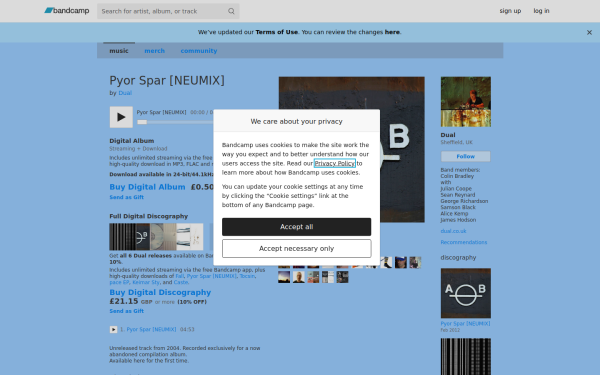Click the Follow button

click(x=466, y=157)
